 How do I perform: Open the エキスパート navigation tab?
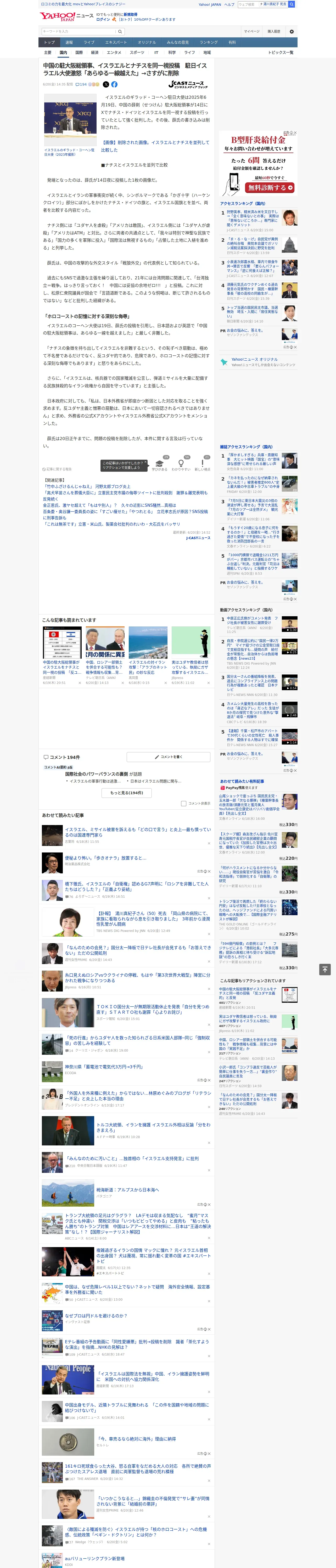click(x=116, y=43)
